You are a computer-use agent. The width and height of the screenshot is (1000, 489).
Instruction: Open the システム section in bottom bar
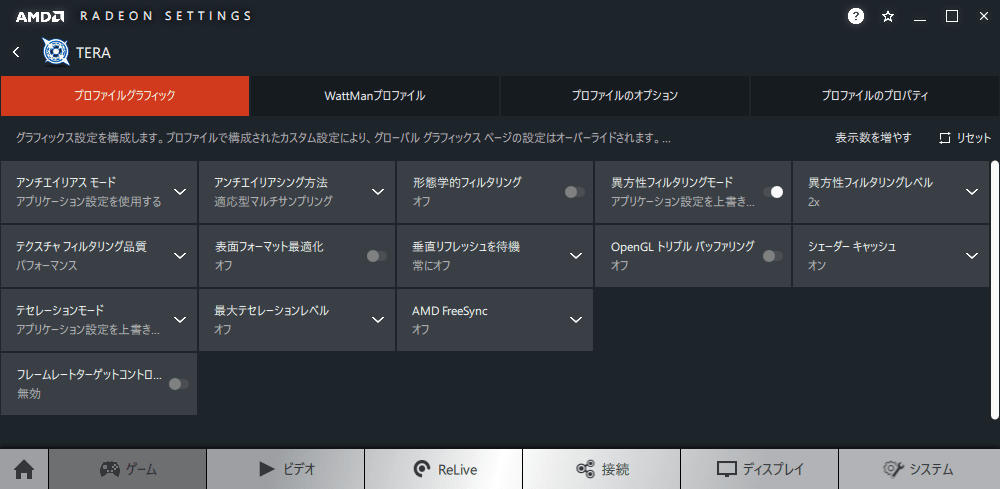tap(919, 469)
